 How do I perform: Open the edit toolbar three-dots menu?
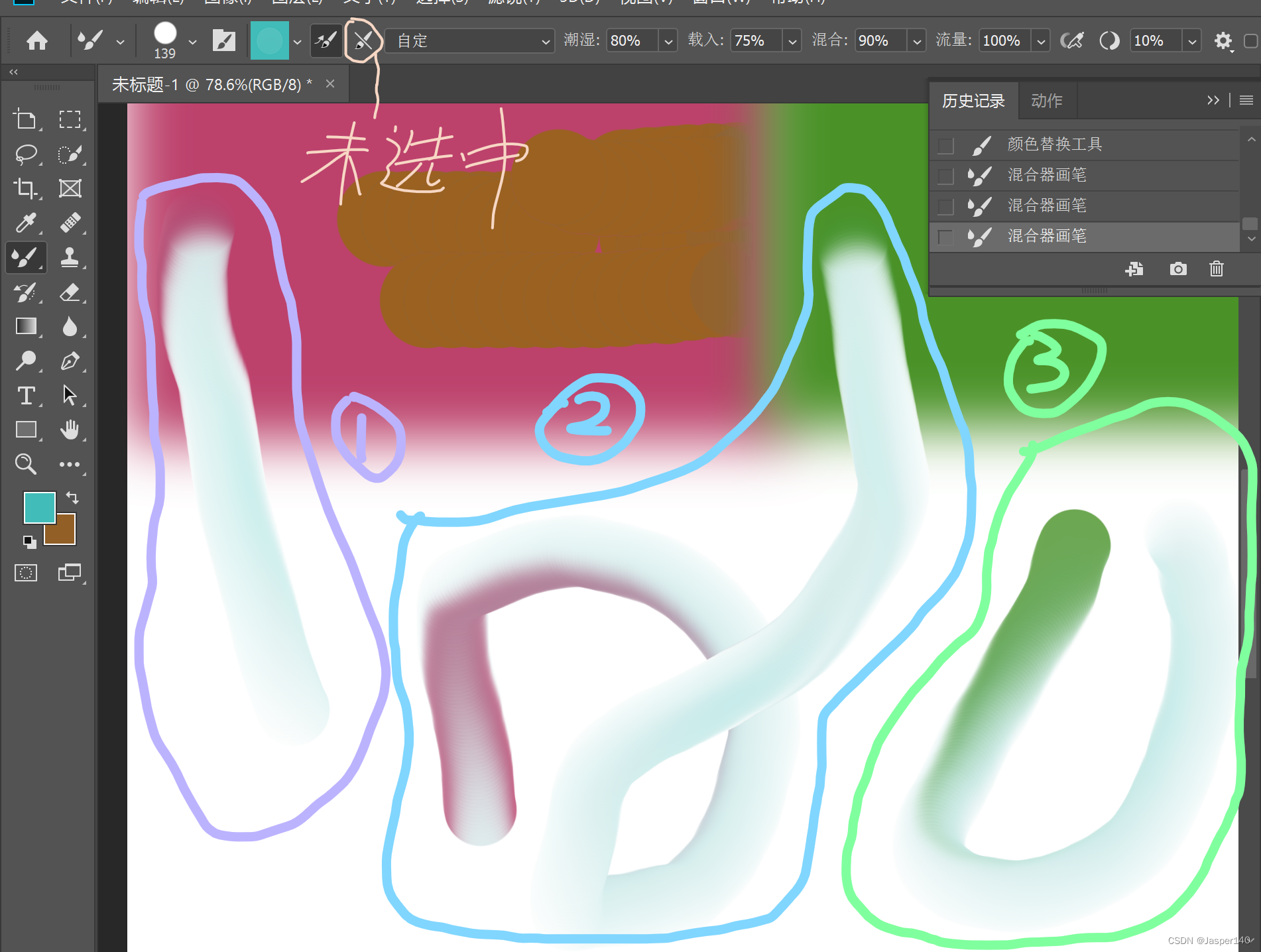tap(70, 465)
